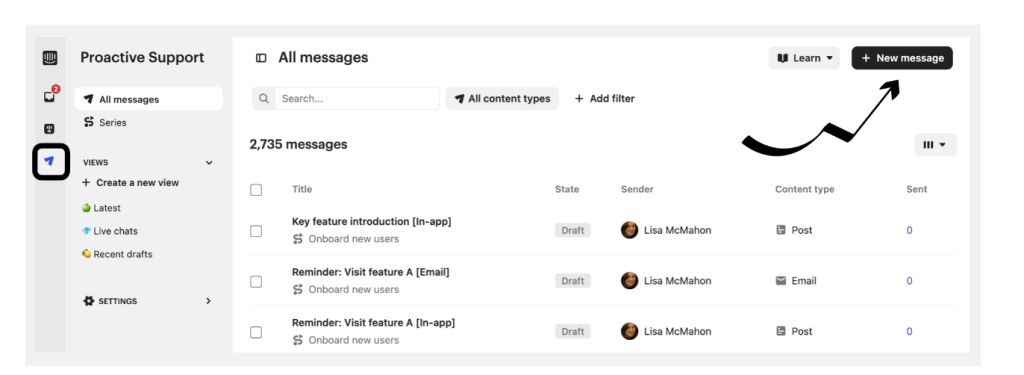Open Key feature introduction [In-app] message

point(372,221)
